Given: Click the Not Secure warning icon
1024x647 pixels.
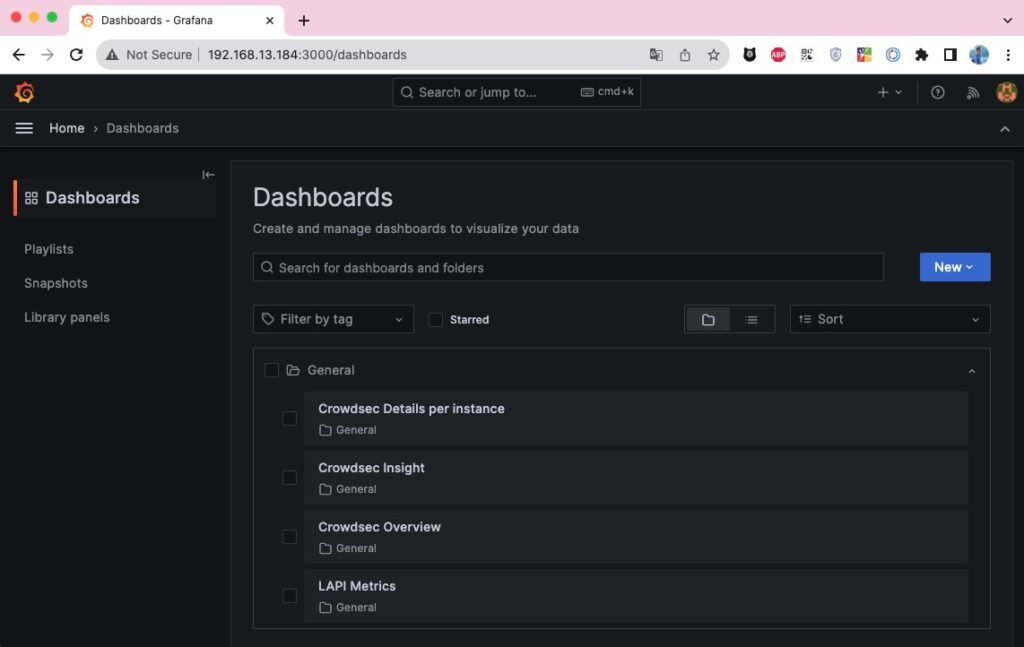Looking at the screenshot, I should [x=112, y=55].
